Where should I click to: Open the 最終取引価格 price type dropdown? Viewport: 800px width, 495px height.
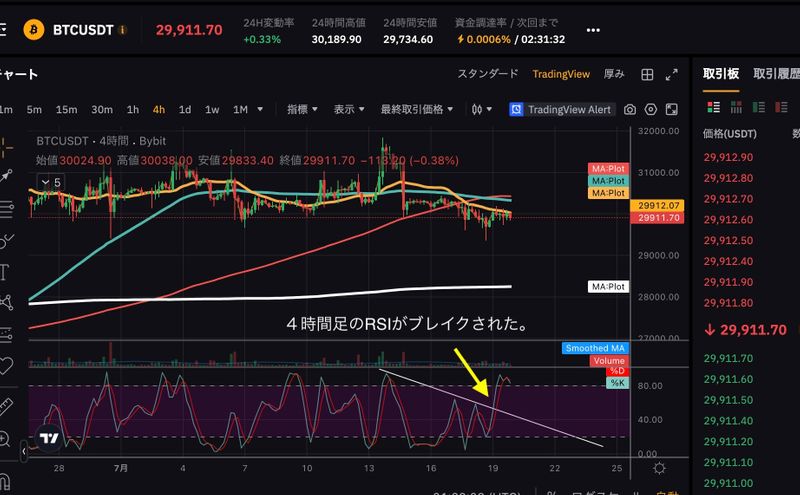pos(416,109)
